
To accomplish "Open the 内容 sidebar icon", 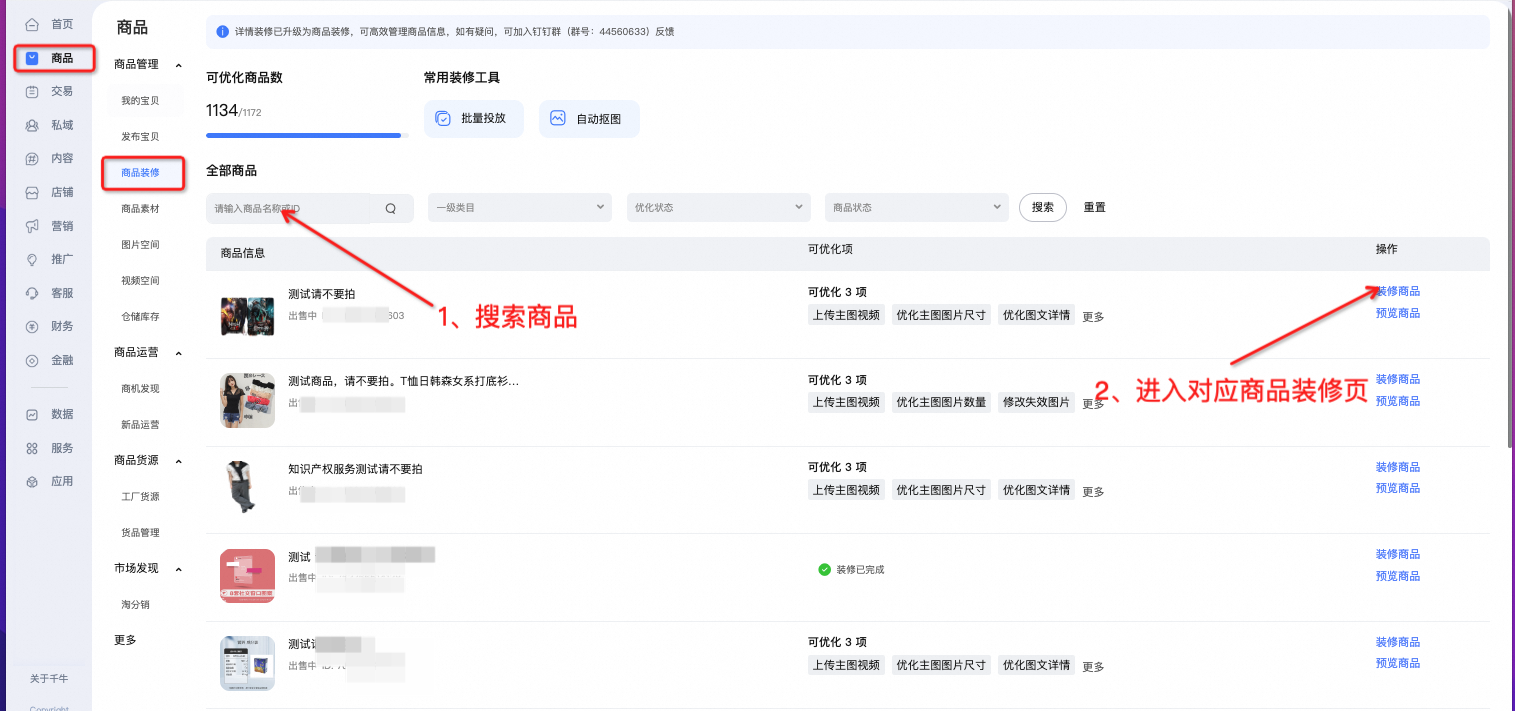I will [x=32, y=158].
